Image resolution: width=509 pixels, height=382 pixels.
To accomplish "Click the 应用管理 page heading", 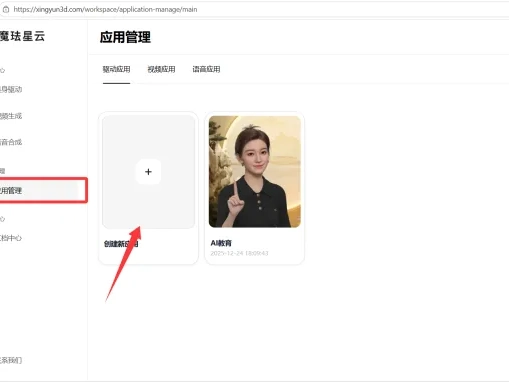I will tap(125, 37).
